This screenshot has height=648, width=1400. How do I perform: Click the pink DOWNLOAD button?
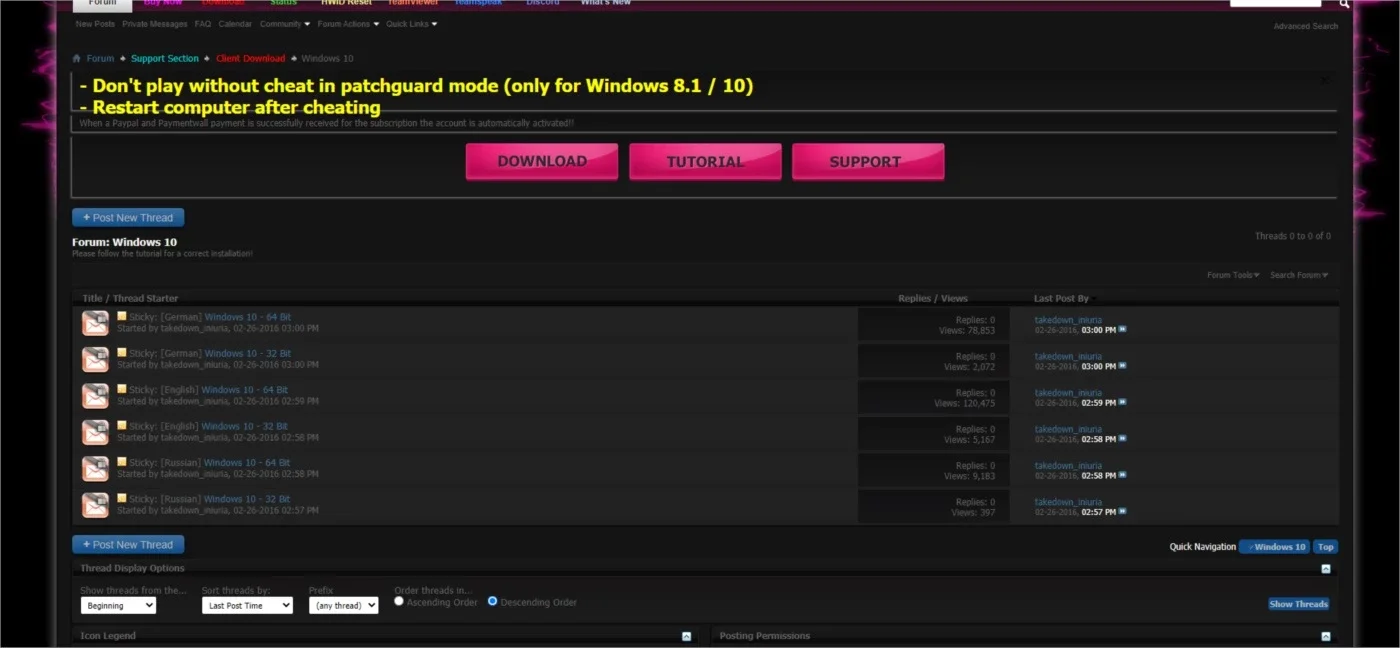click(x=542, y=161)
